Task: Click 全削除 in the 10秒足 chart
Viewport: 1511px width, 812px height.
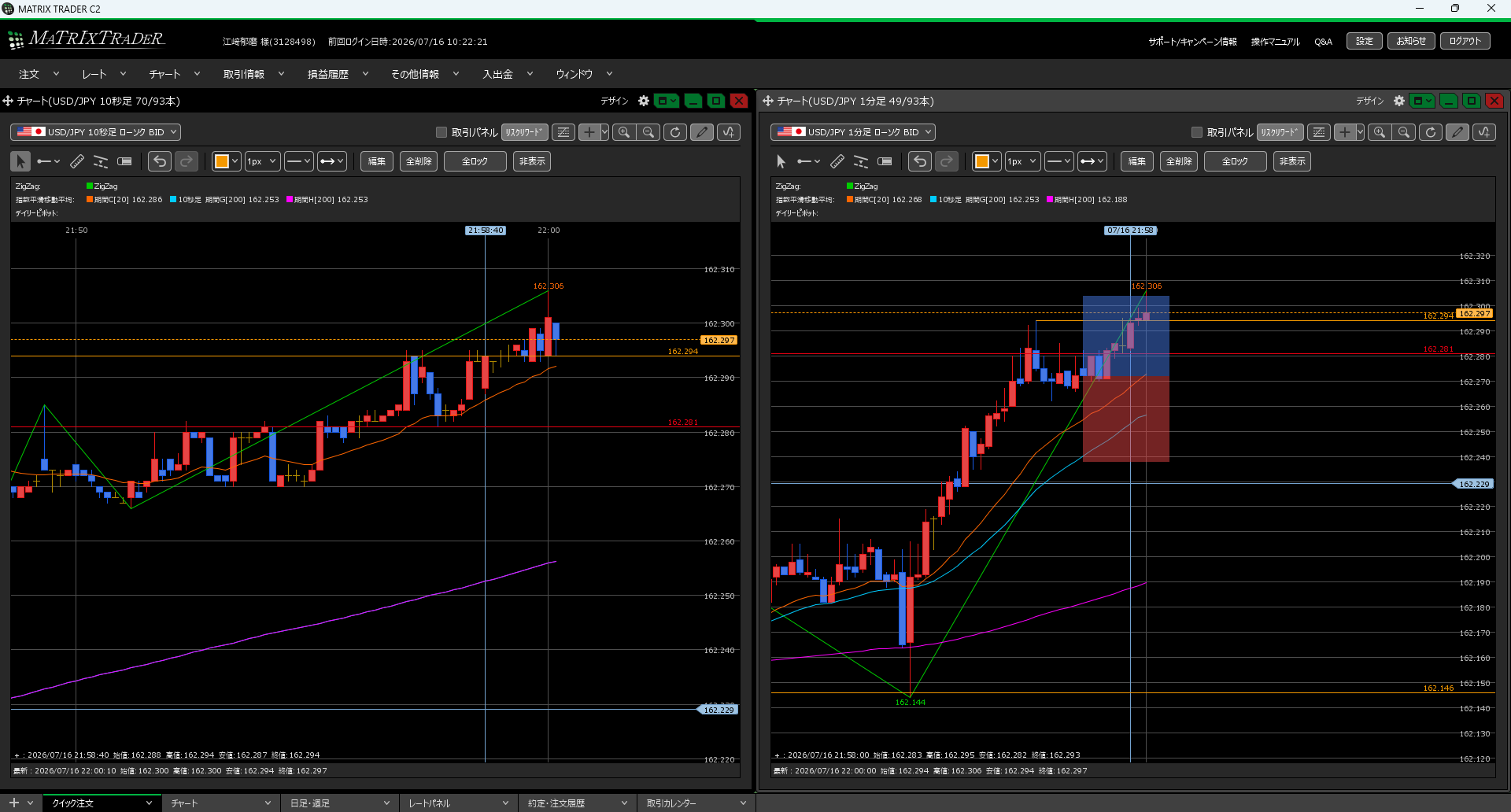Action: pos(419,161)
